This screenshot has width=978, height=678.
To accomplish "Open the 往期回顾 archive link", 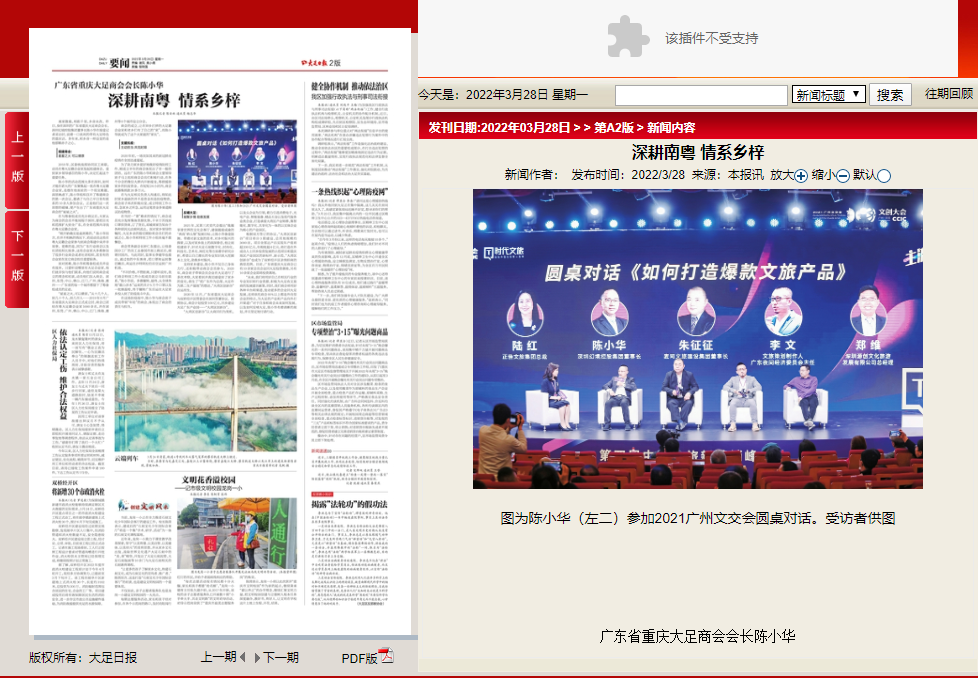I will 949,94.
